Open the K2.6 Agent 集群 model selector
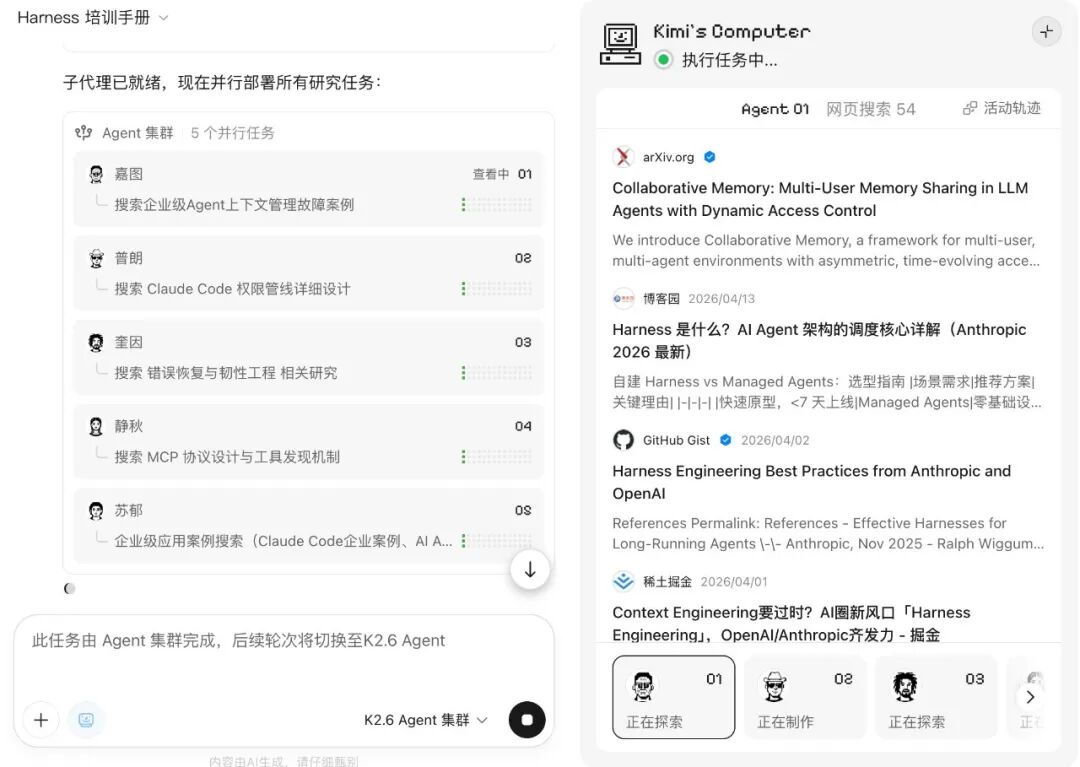This screenshot has height=767, width=1080. (425, 720)
